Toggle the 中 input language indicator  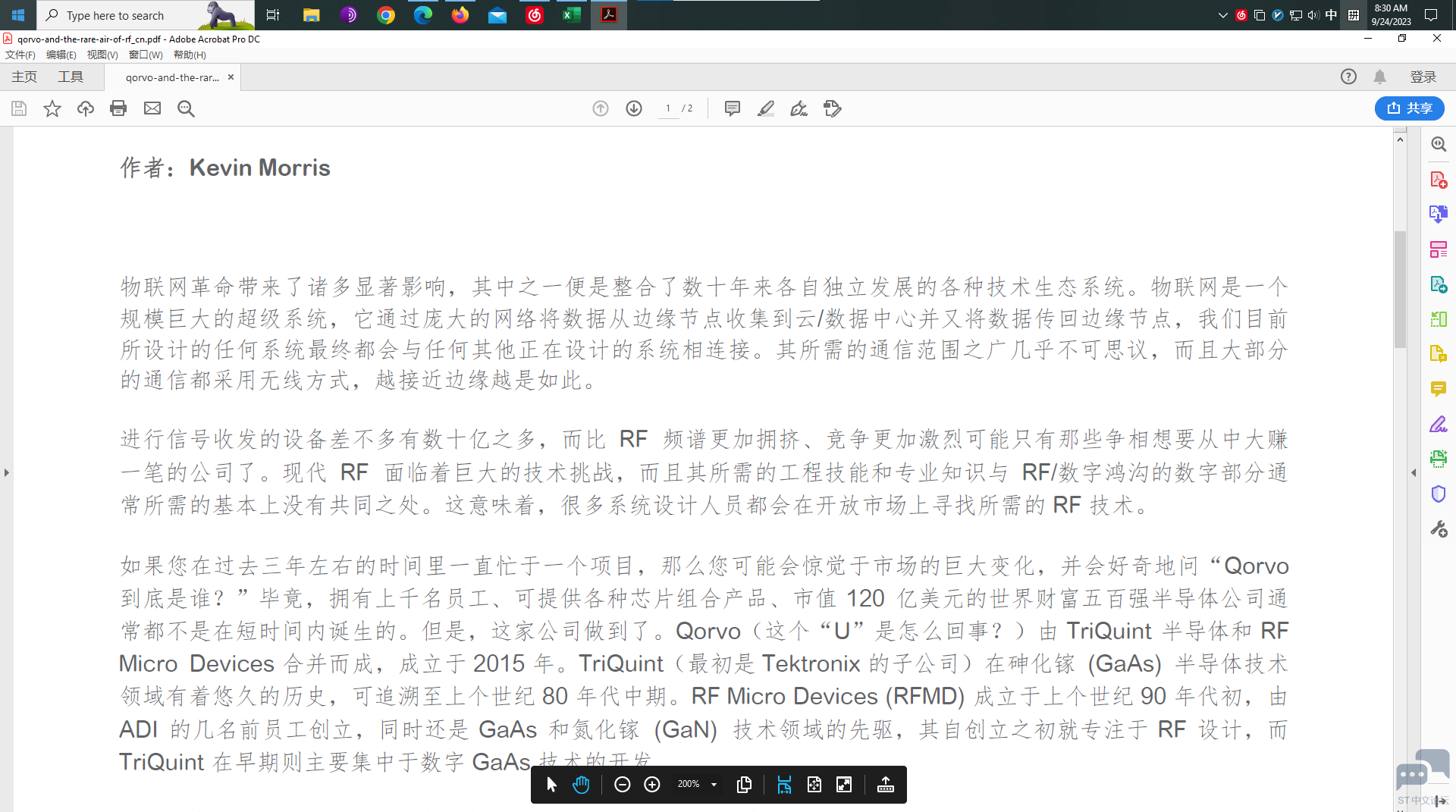pyautogui.click(x=1331, y=15)
